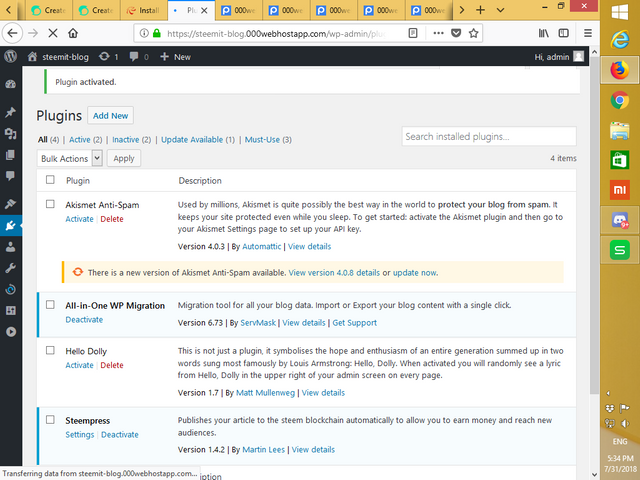Open Chrome from the Windows taskbar

click(620, 100)
